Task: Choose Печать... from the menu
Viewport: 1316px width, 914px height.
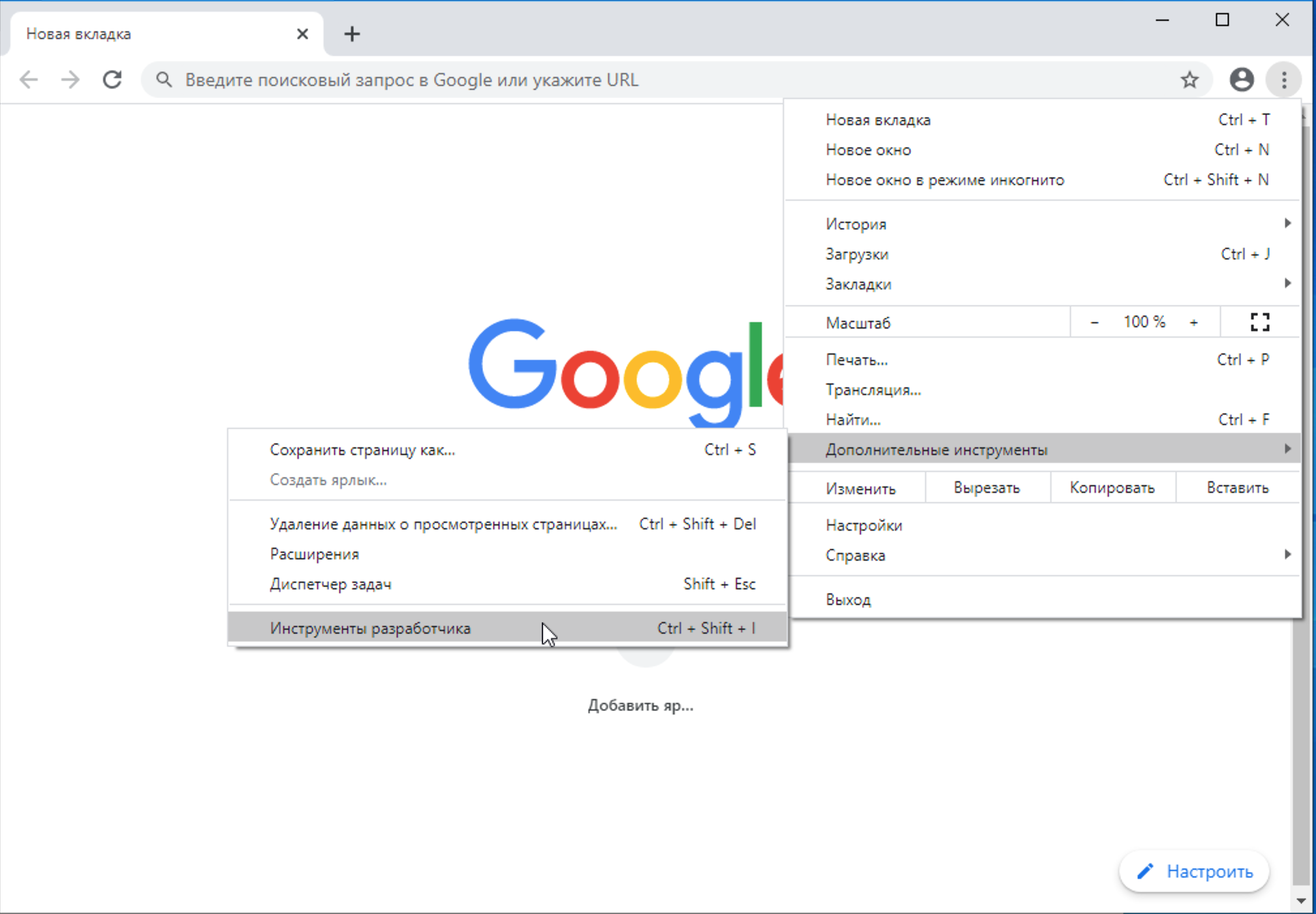Action: tap(1043, 360)
